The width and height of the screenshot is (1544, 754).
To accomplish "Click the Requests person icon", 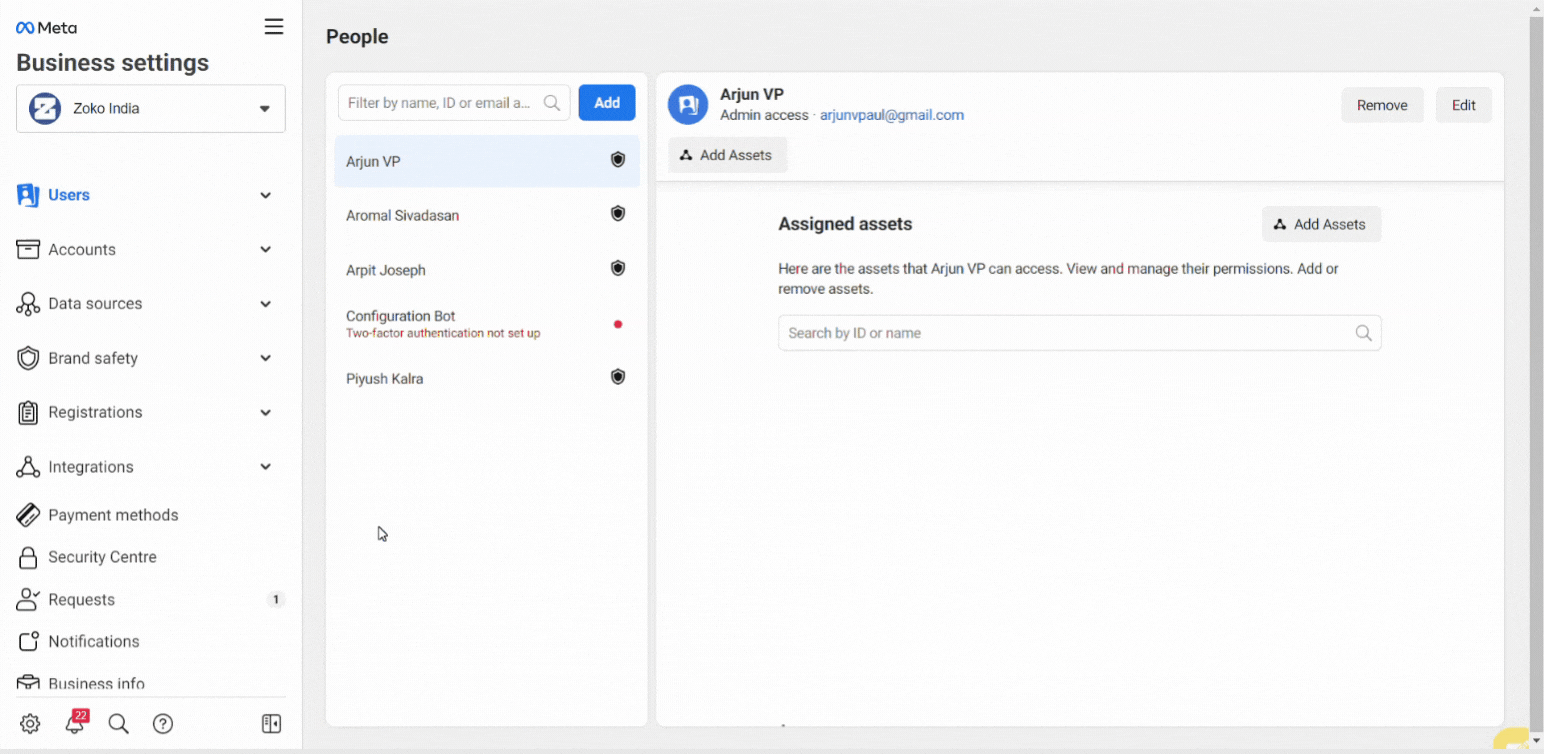I will click(x=28, y=599).
